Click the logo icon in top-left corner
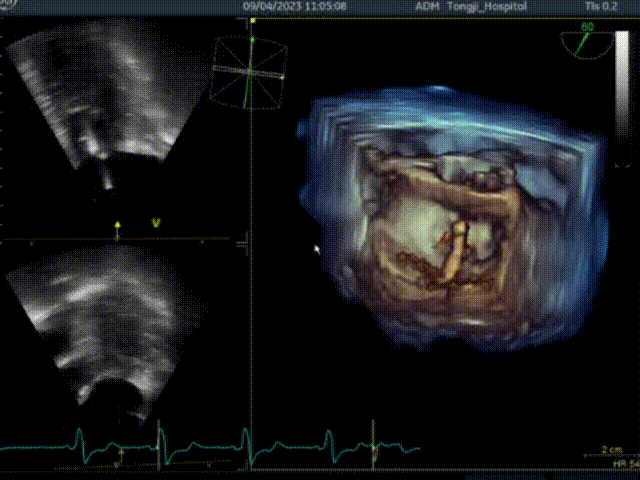 [3, 5]
